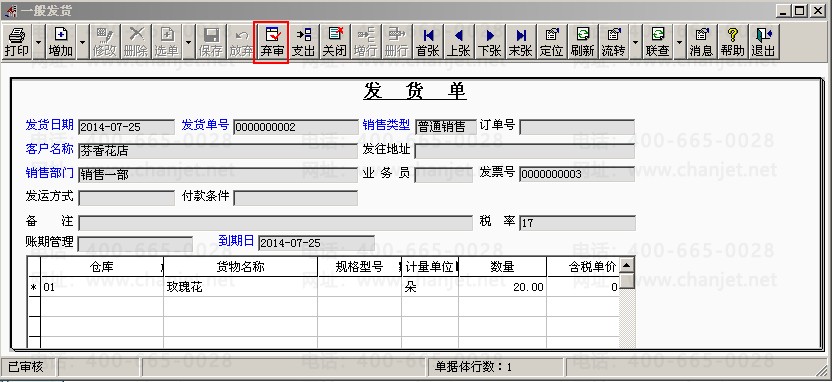
Task: Click the 客户名称 field 芬香花店
Action: coord(218,151)
